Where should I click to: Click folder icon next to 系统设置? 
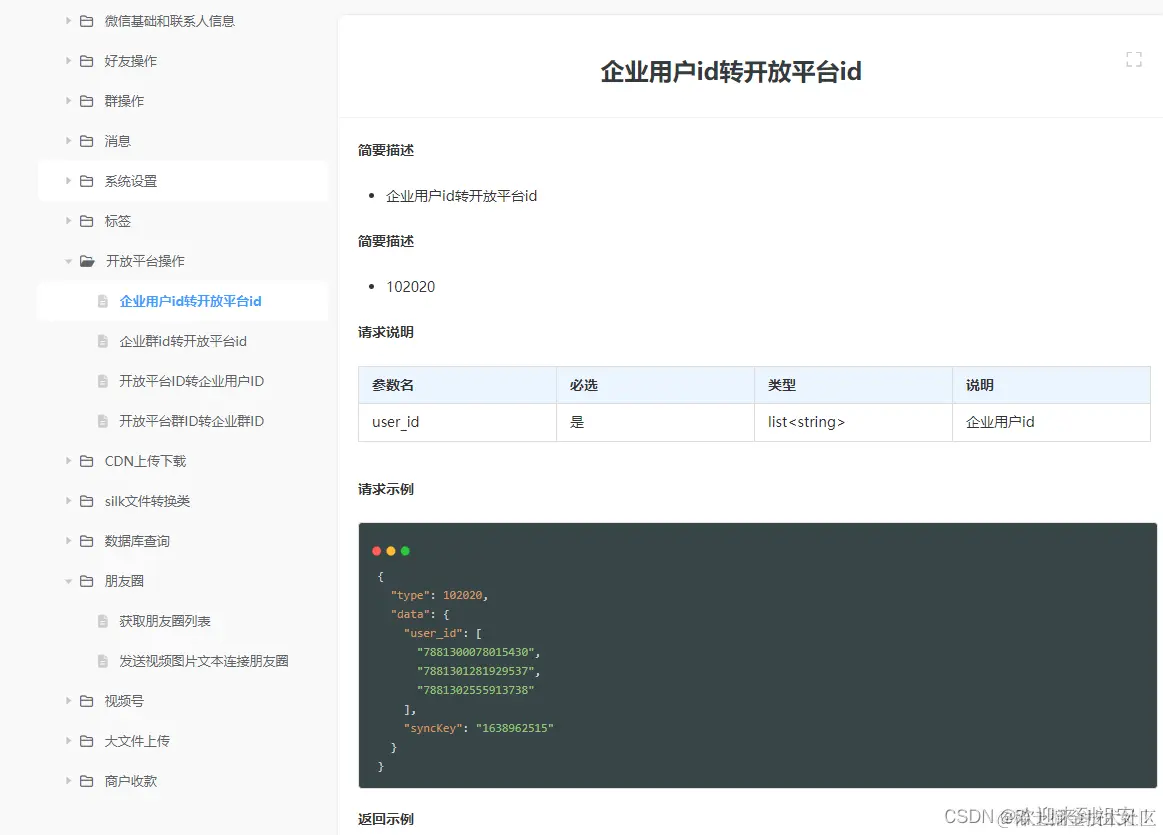[x=87, y=181]
